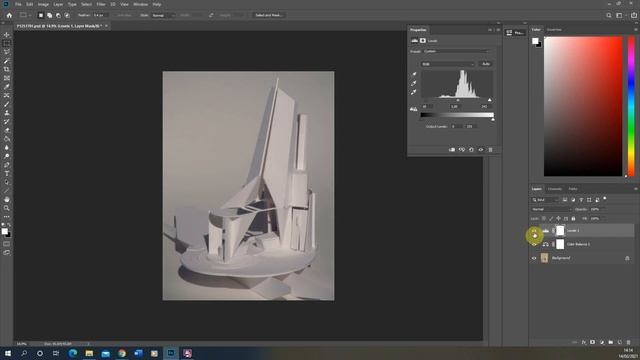Select the Brush tool
The width and height of the screenshot is (640, 360).
[7, 104]
